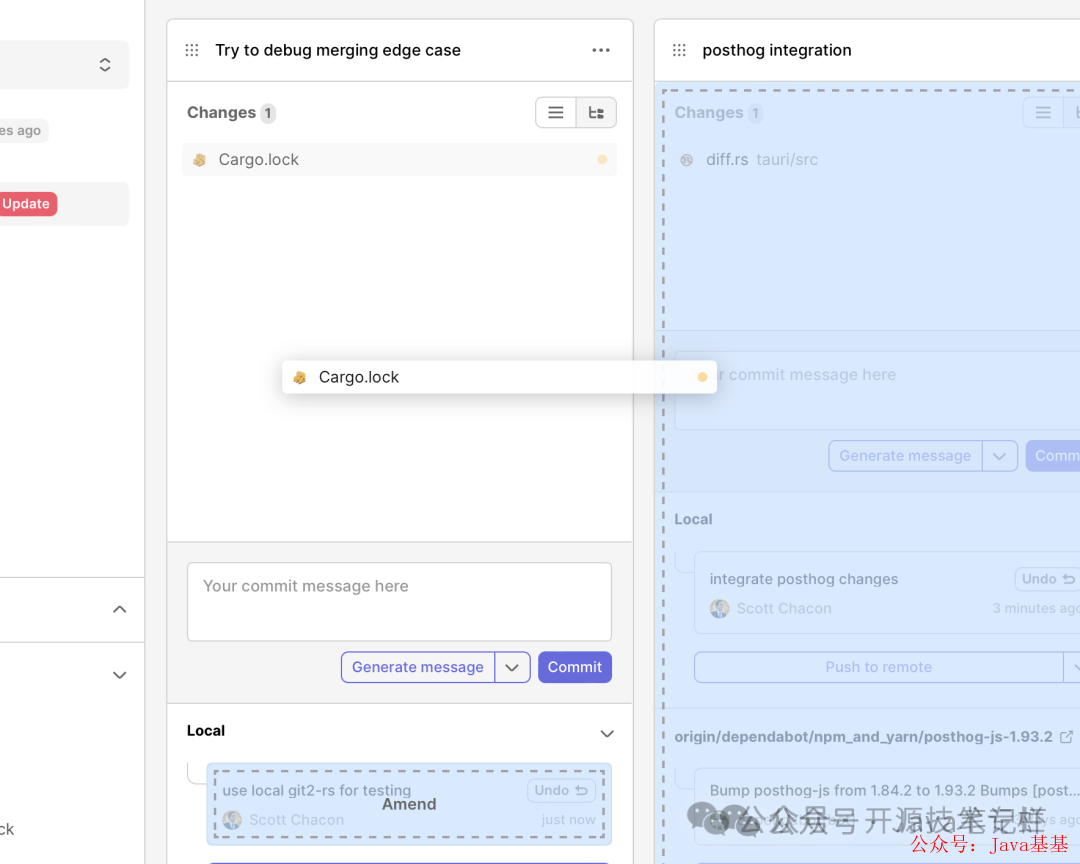Click the diff.rs file icon

[x=687, y=160]
